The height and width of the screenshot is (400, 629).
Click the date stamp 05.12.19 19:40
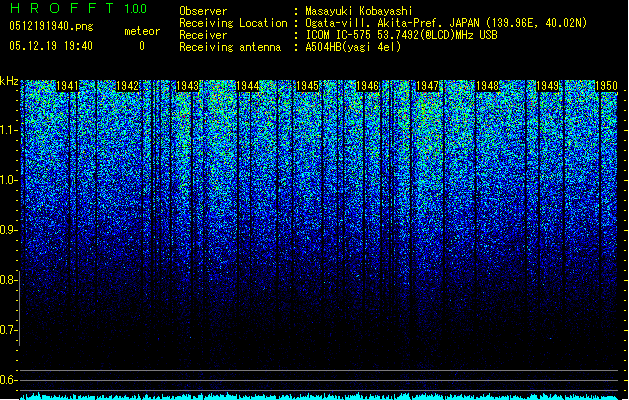[x=51, y=46]
